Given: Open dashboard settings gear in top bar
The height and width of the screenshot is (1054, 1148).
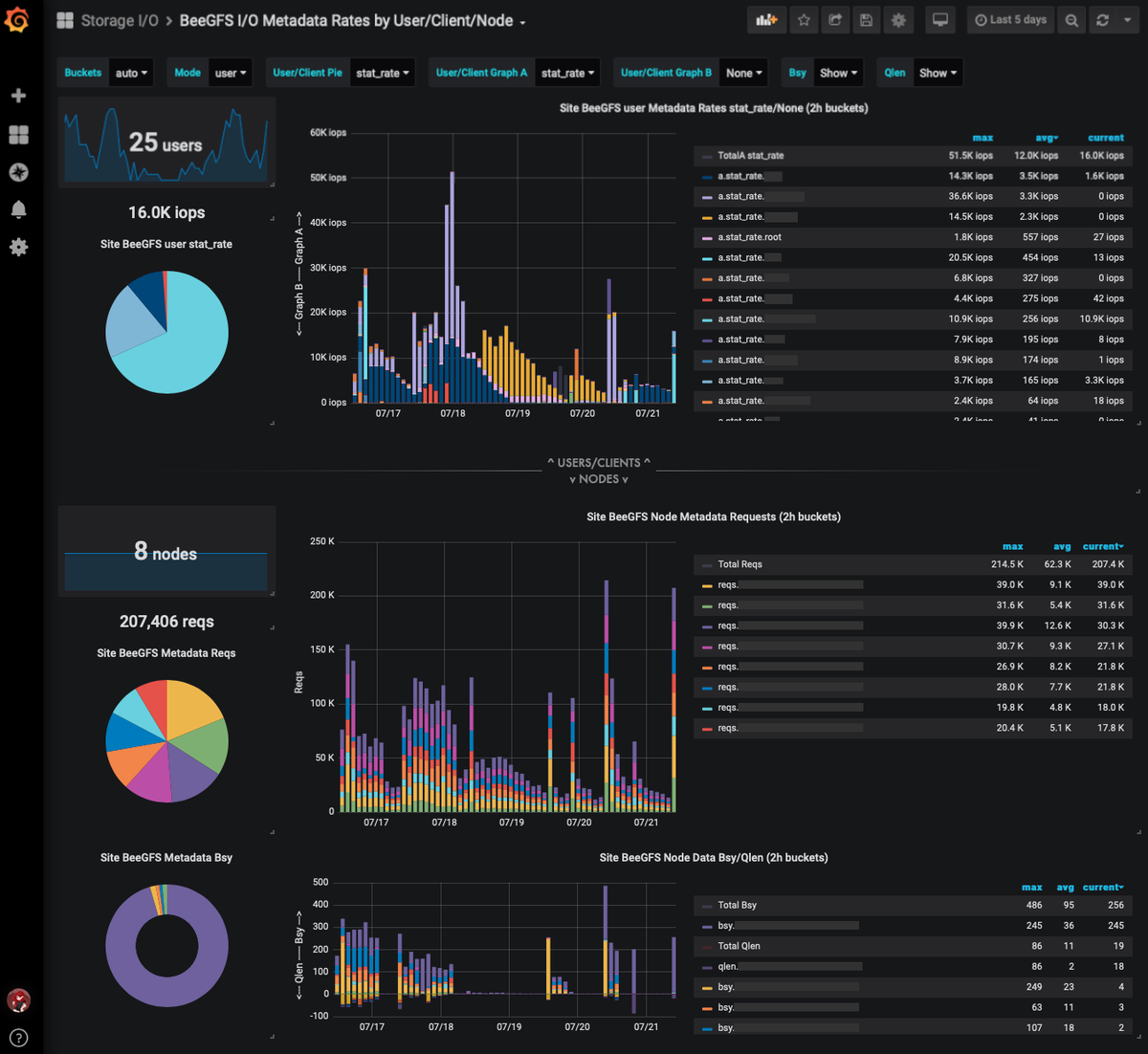Looking at the screenshot, I should coord(898,20).
